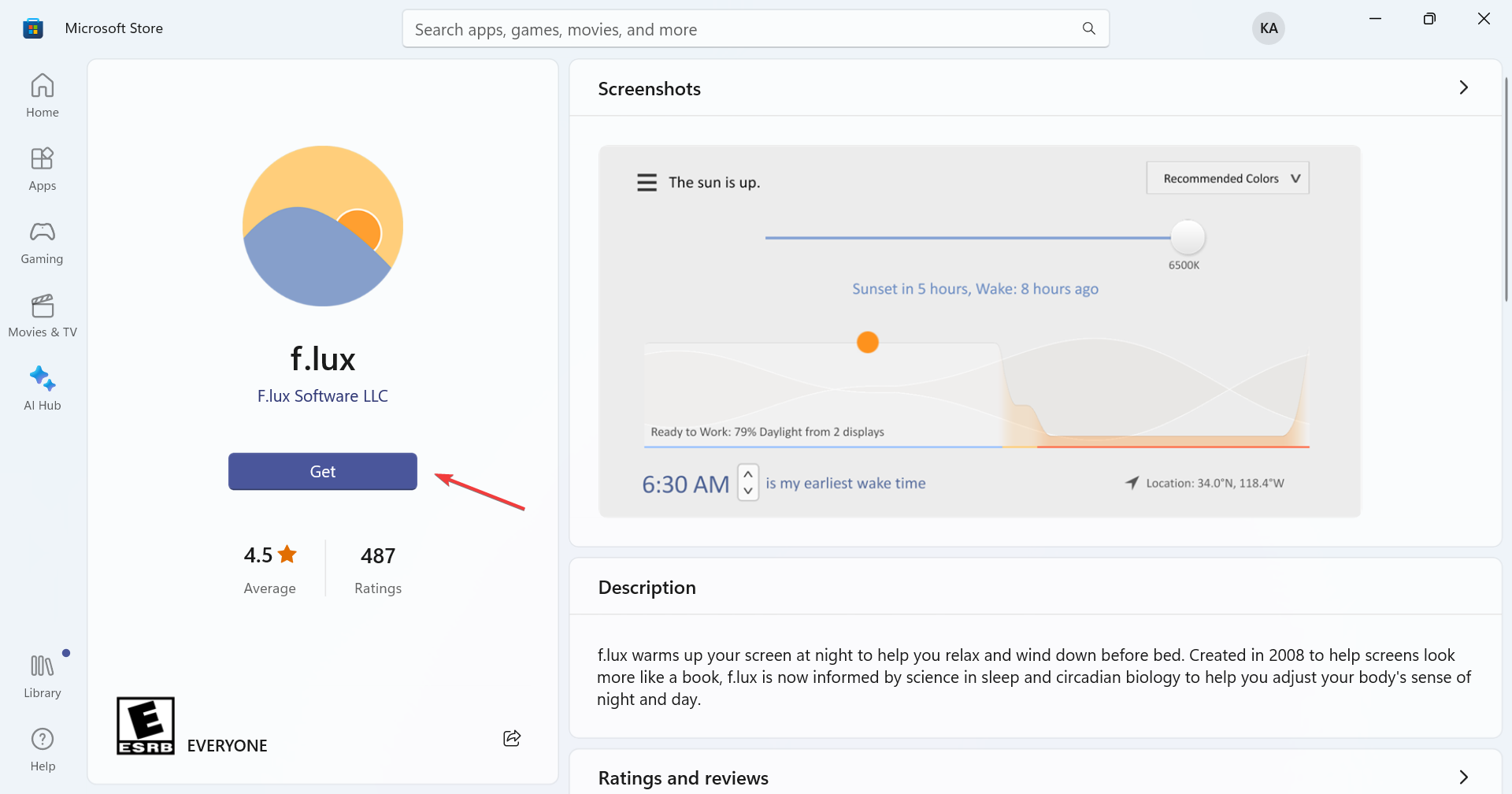Open the Home section in the sidebar
Screen dimensions: 1512x794
[x=42, y=95]
